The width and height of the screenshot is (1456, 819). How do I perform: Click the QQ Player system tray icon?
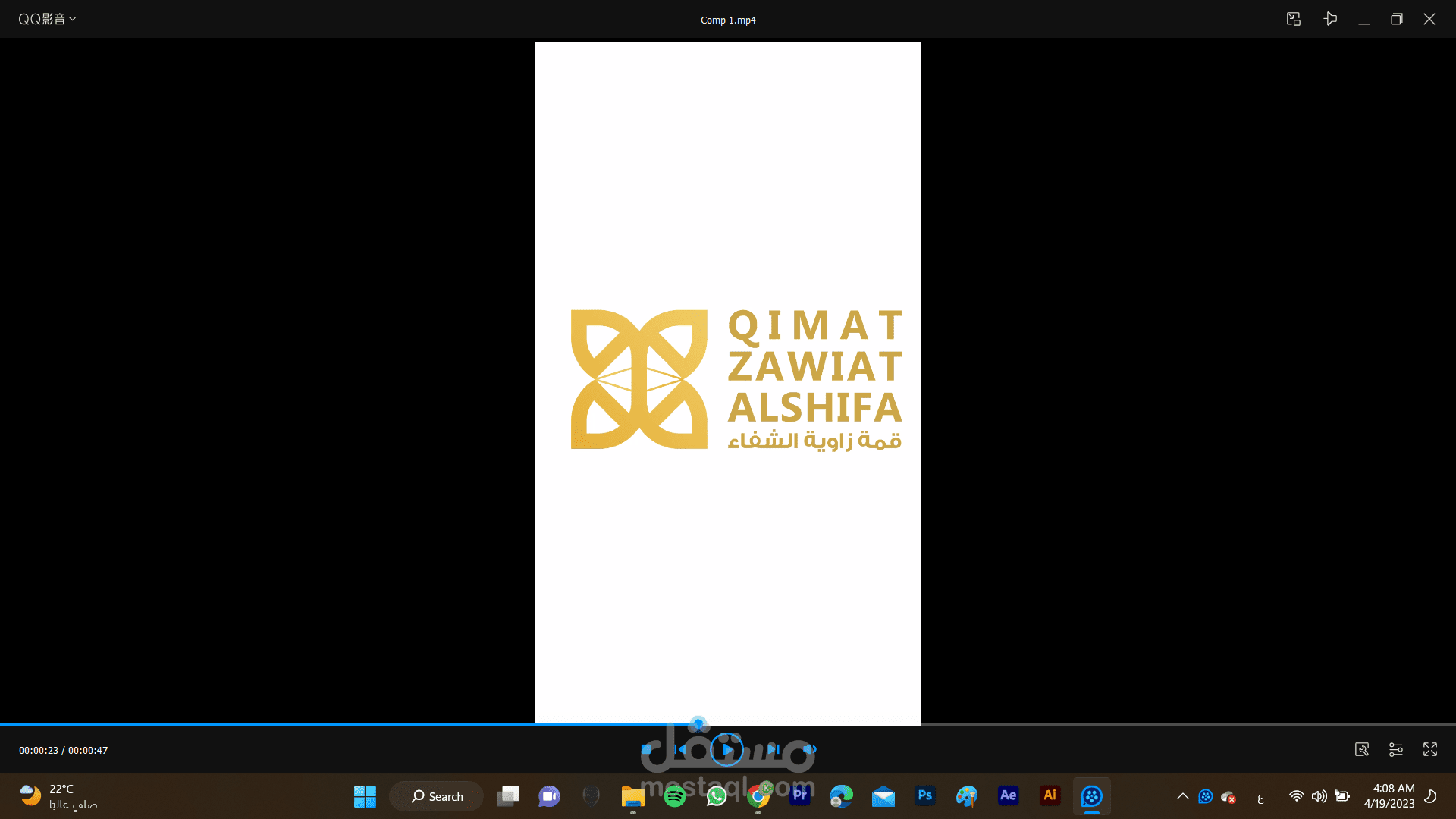coord(1206,796)
